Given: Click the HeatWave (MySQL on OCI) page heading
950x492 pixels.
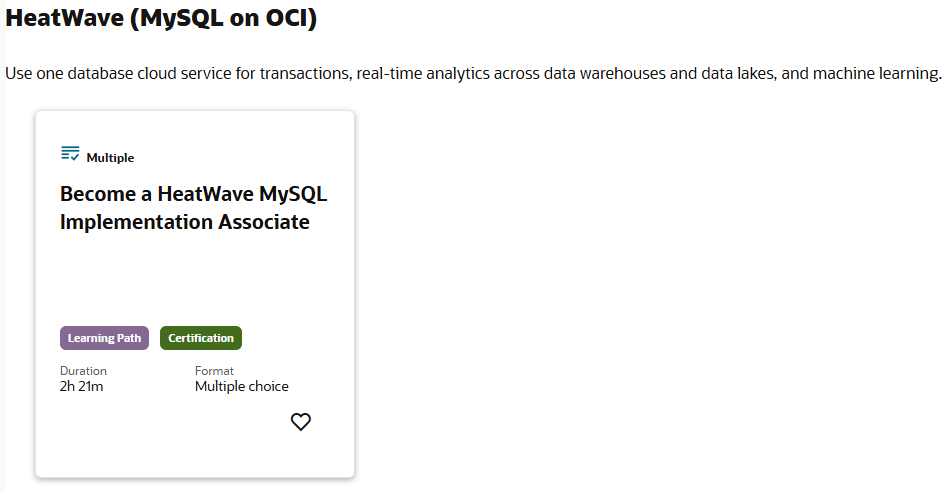Looking at the screenshot, I should [161, 19].
